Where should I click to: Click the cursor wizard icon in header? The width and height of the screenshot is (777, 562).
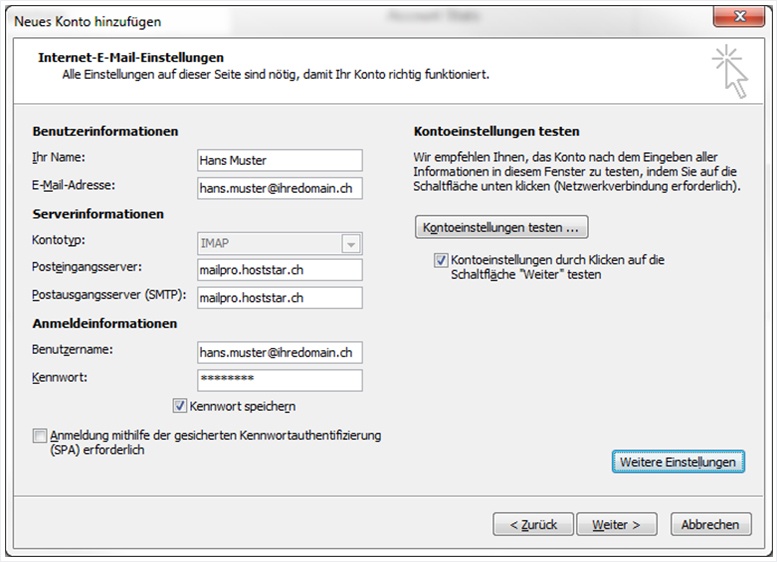730,72
